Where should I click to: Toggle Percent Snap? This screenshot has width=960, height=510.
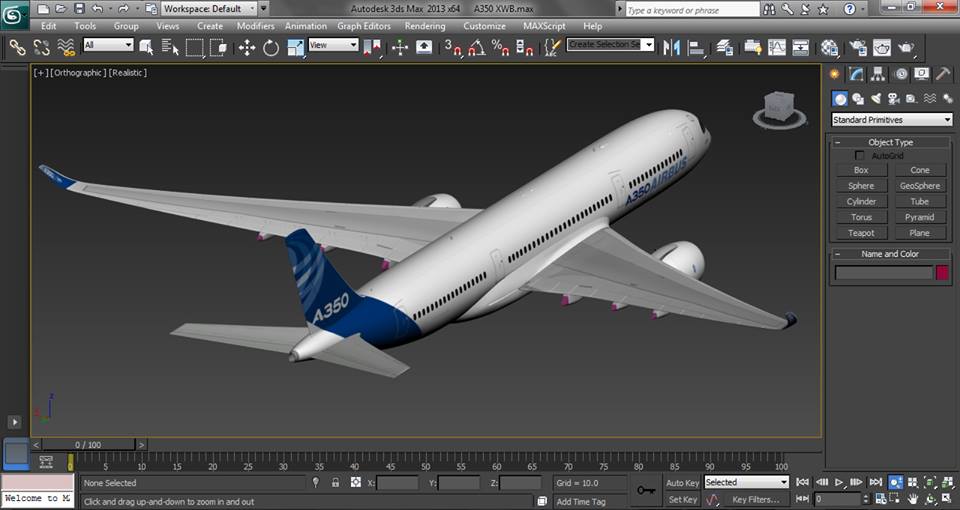coord(500,47)
